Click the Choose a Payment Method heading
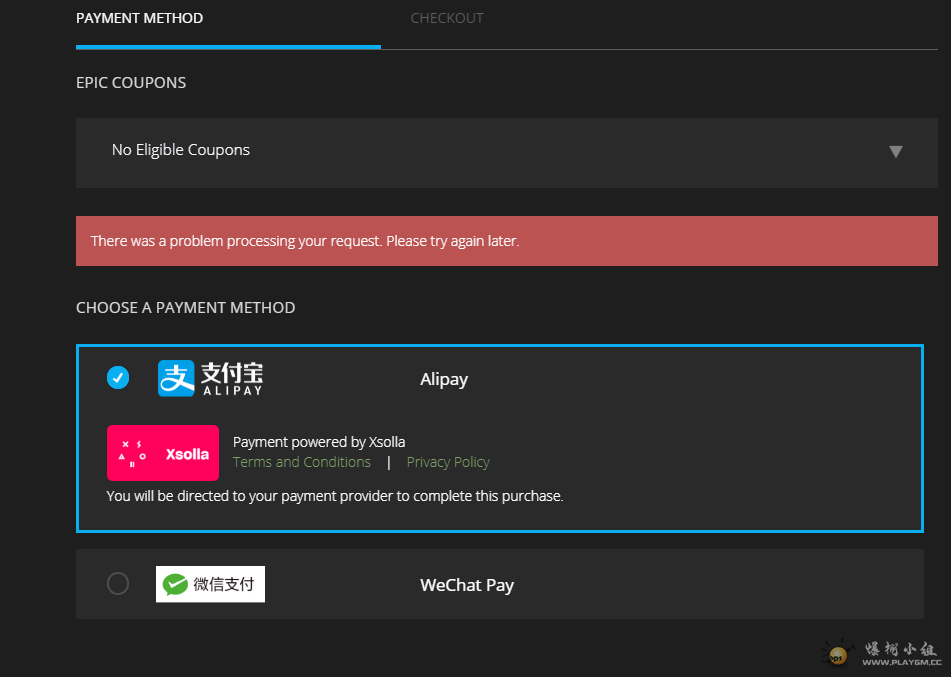 [186, 308]
